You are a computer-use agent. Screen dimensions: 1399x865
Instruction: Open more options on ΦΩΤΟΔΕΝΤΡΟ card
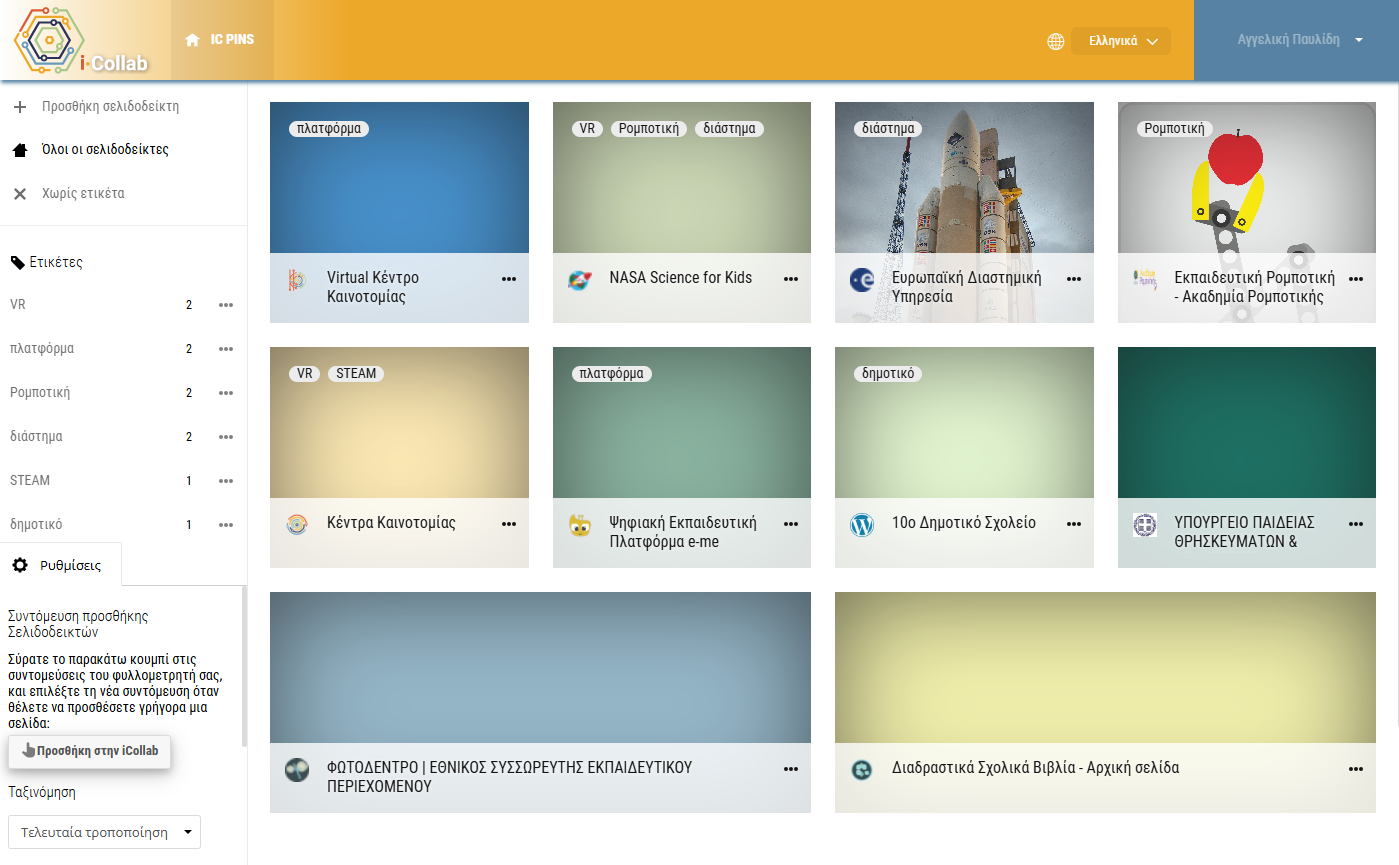(x=791, y=769)
